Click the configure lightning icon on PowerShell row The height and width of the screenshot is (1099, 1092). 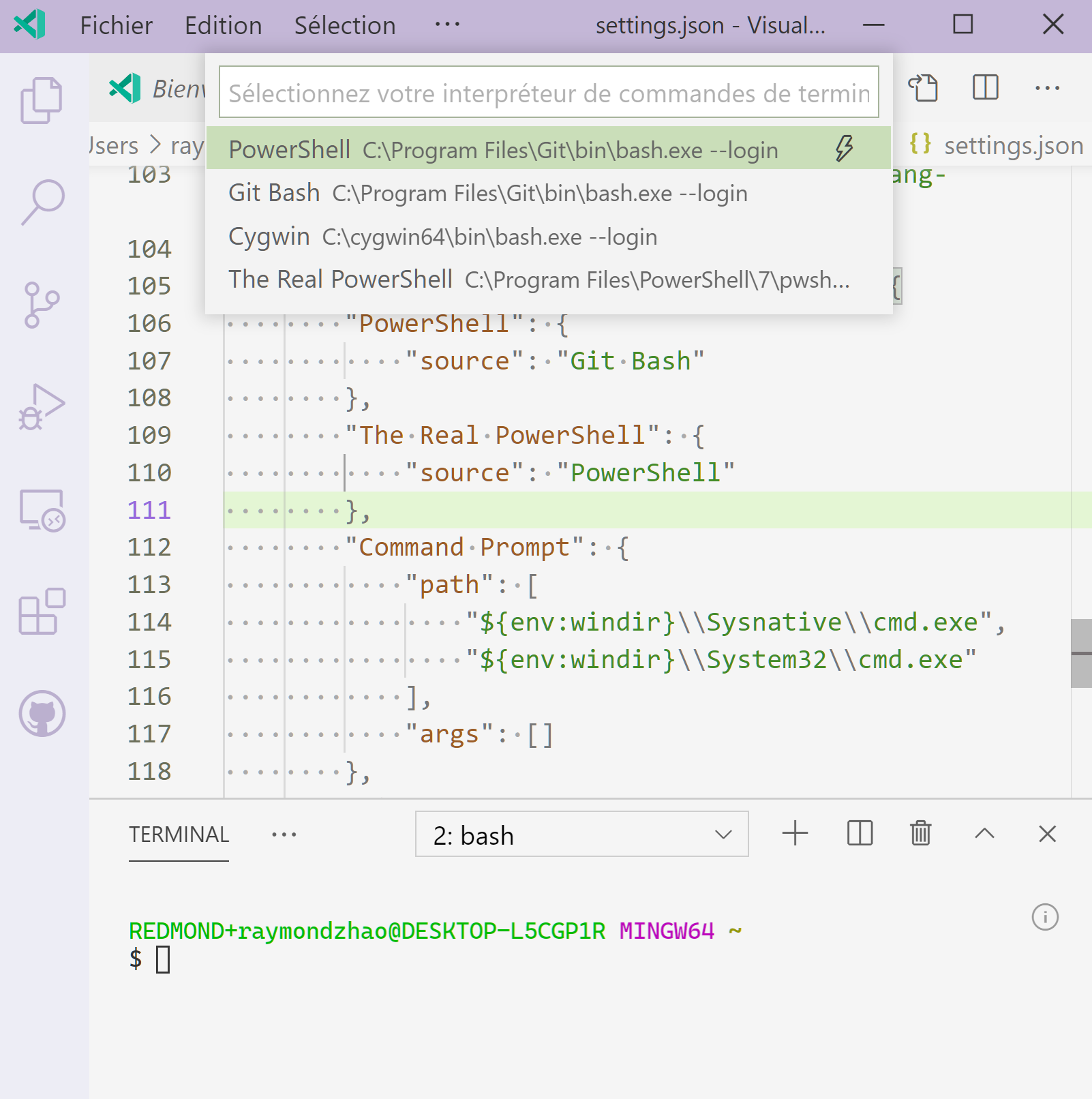(x=845, y=148)
